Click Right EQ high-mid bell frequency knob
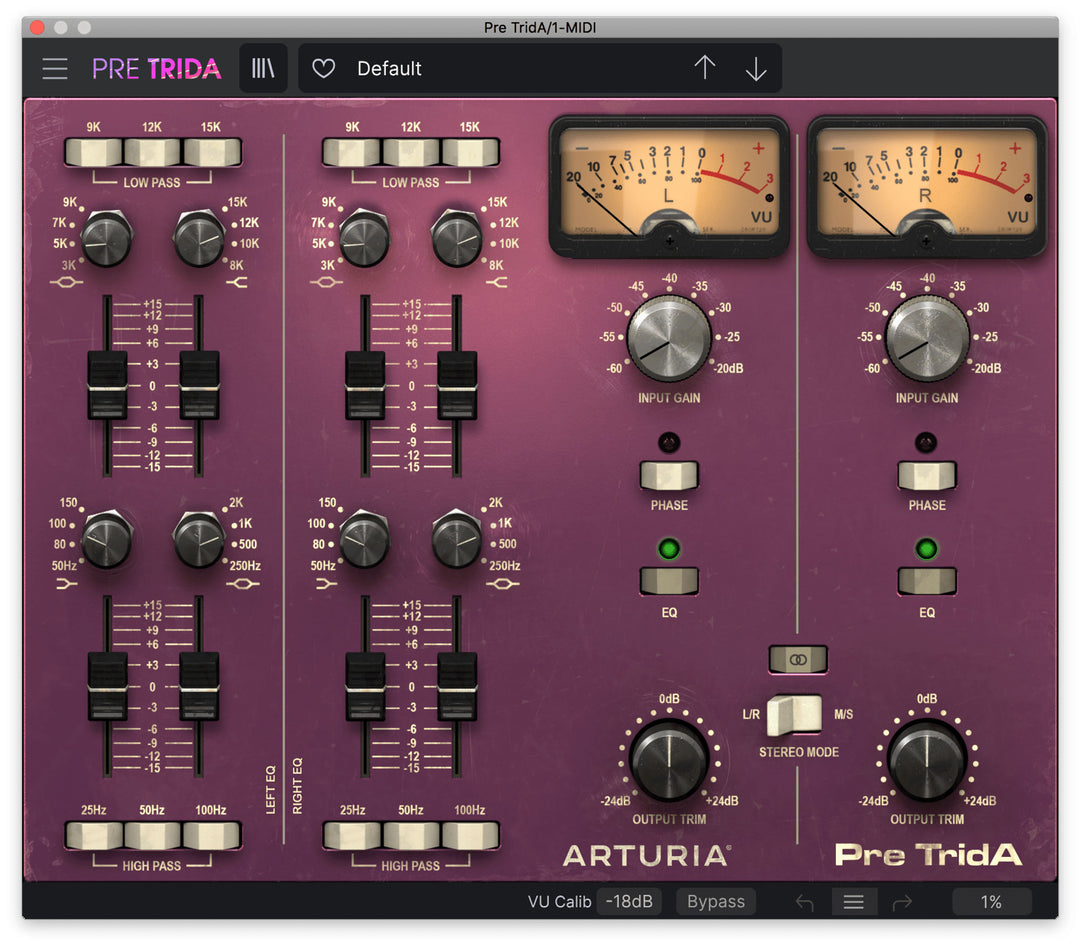1080x946 pixels. tap(364, 238)
